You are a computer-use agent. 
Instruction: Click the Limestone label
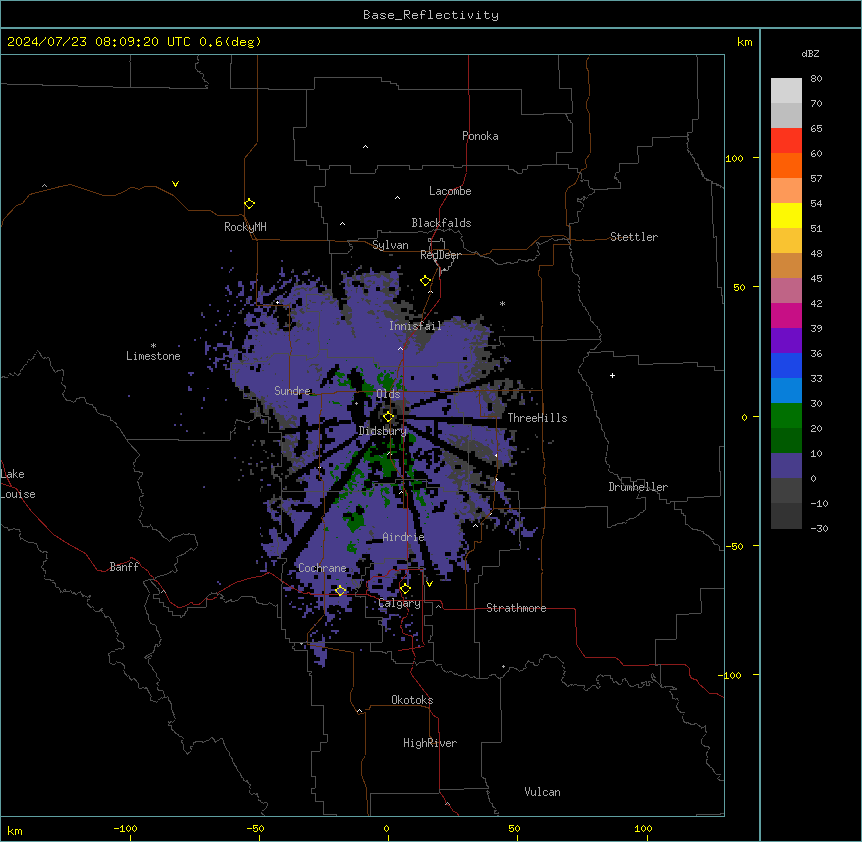click(153, 356)
